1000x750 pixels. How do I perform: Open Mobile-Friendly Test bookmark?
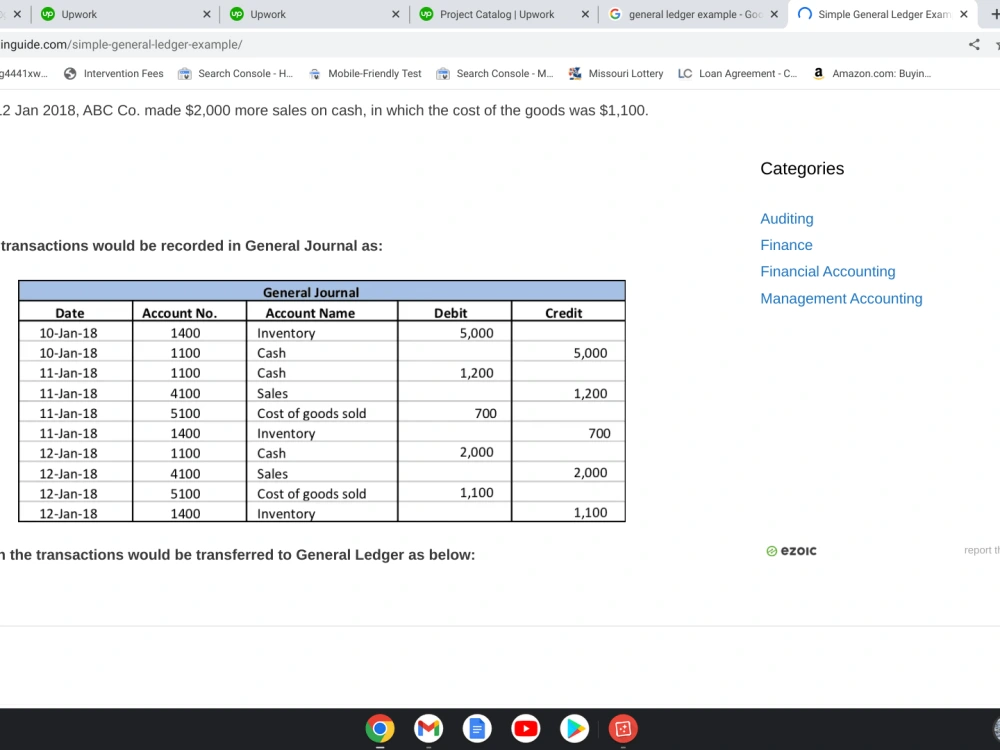tap(365, 73)
